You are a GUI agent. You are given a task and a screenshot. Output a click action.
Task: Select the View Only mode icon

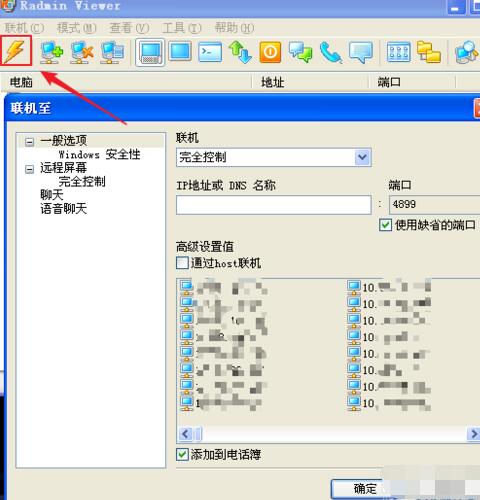(180, 52)
